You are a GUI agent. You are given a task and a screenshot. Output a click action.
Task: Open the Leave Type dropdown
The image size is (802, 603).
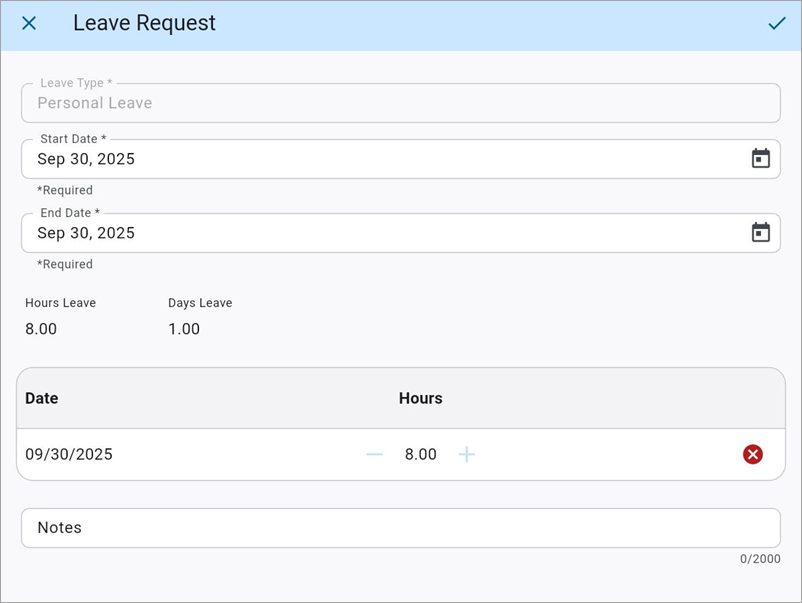(400, 103)
